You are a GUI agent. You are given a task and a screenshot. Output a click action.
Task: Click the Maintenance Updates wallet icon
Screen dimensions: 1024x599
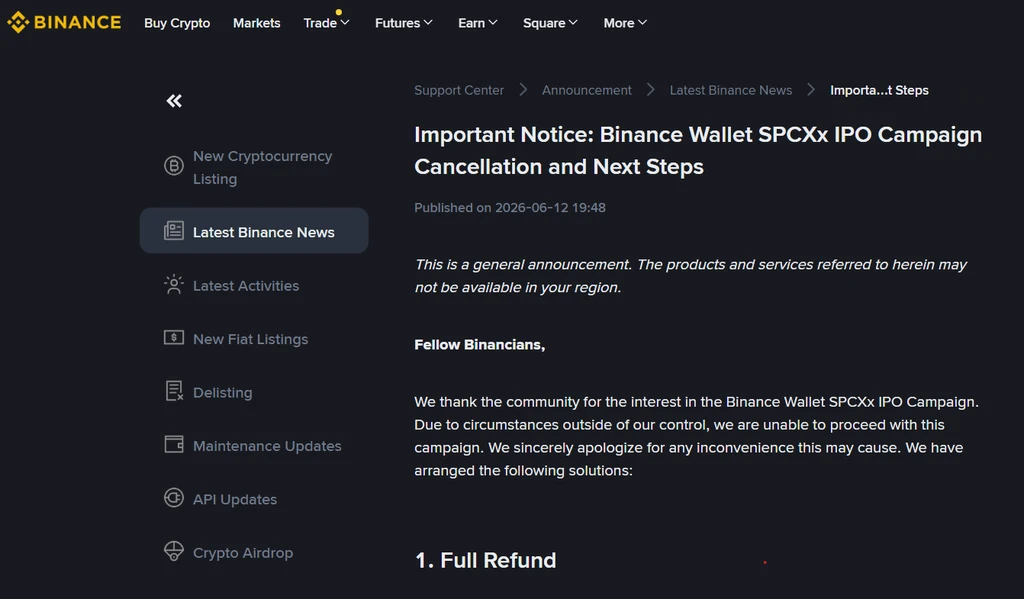tap(174, 444)
